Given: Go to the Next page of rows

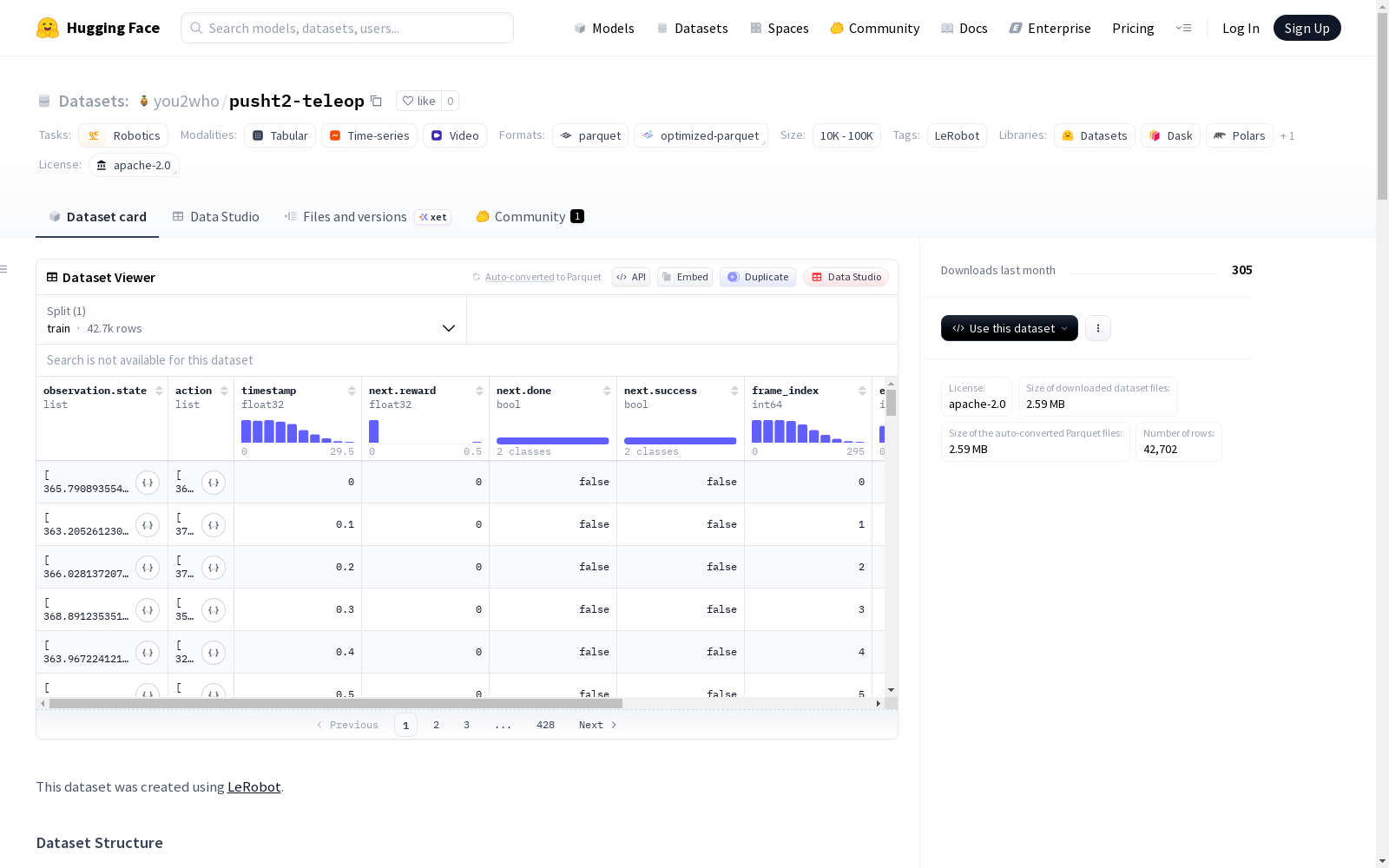Looking at the screenshot, I should [598, 725].
